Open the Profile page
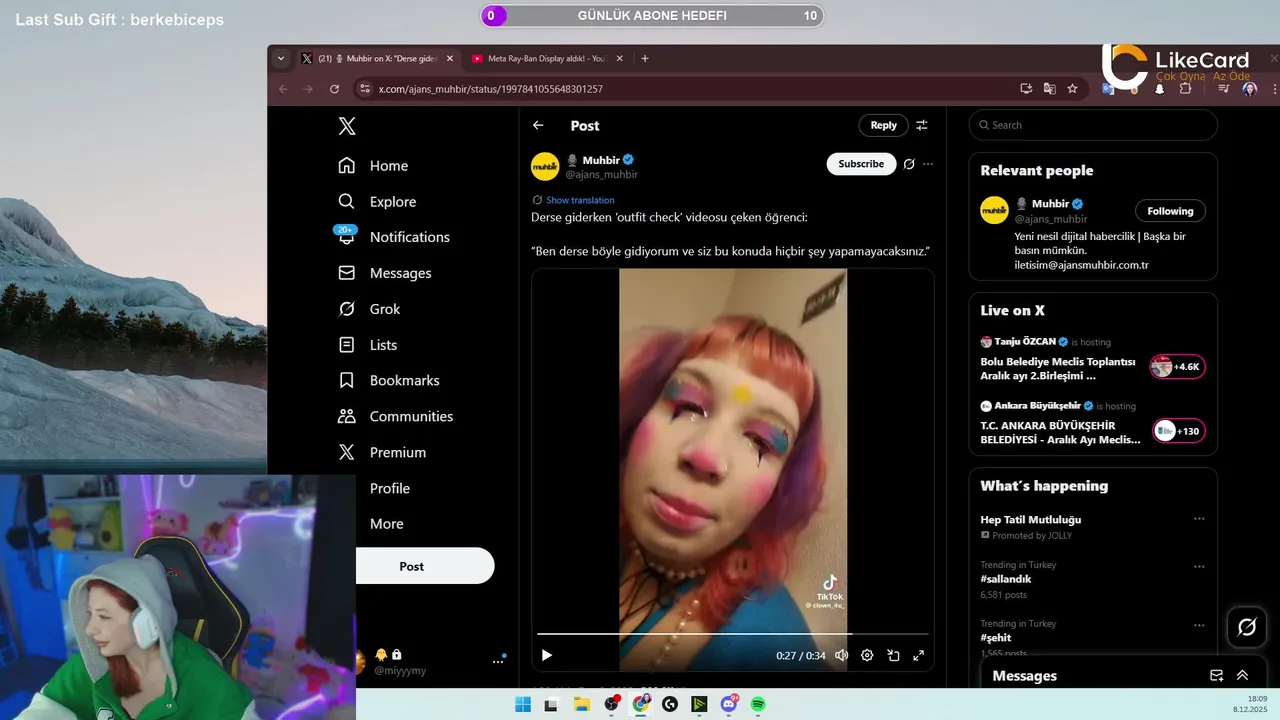Viewport: 1280px width, 720px height. [389, 488]
